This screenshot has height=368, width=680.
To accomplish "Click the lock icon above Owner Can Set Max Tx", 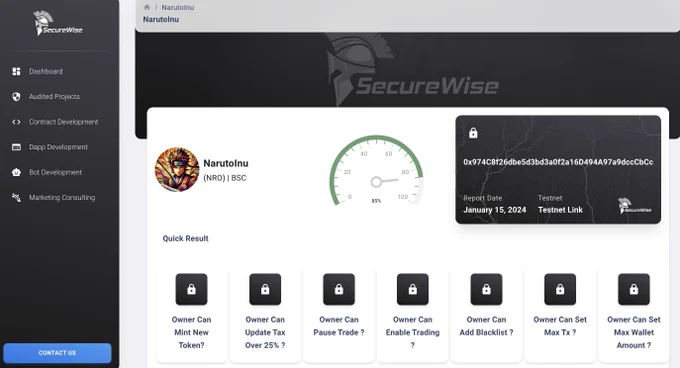I will click(560, 289).
